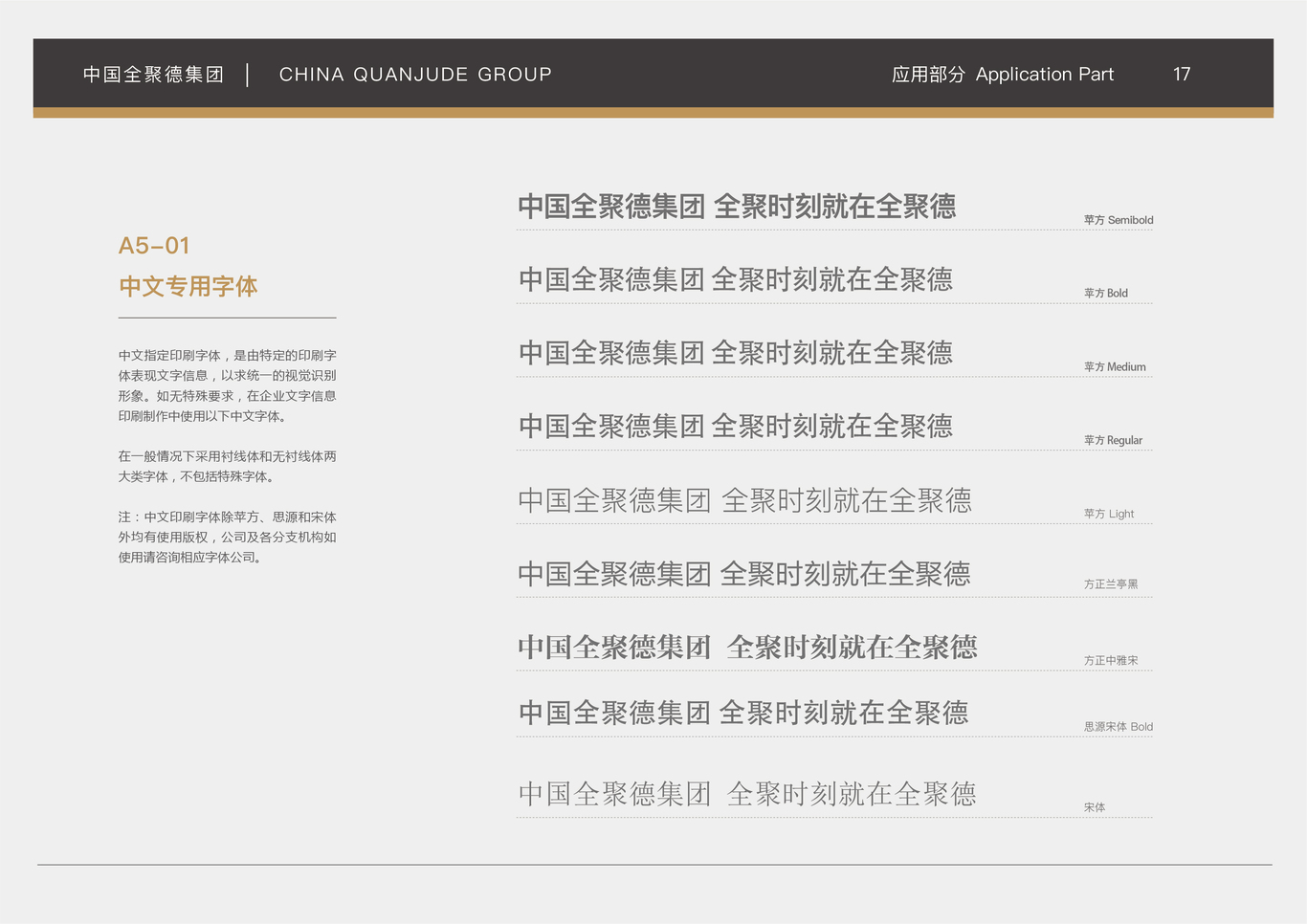Click the section code A5-01

pyautogui.click(x=154, y=246)
